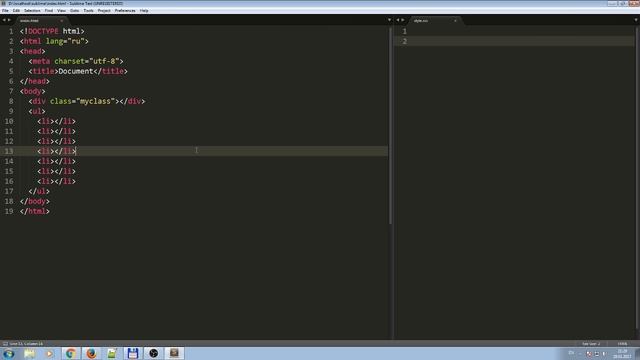
Task: Open the Project menu
Action: coord(104,11)
